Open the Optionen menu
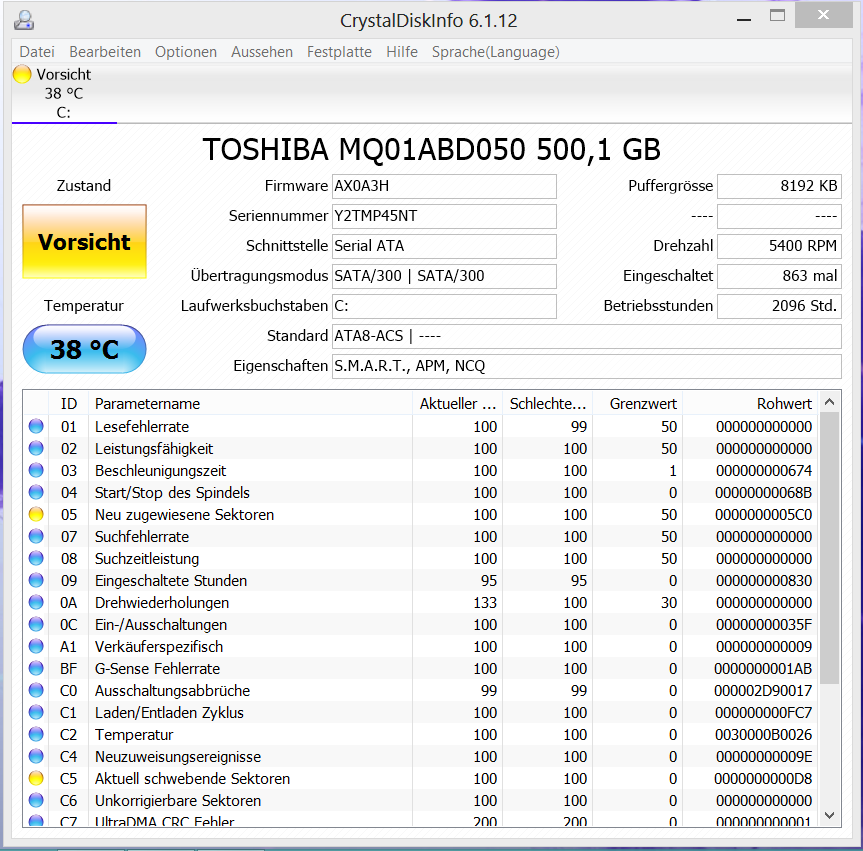 tap(185, 52)
